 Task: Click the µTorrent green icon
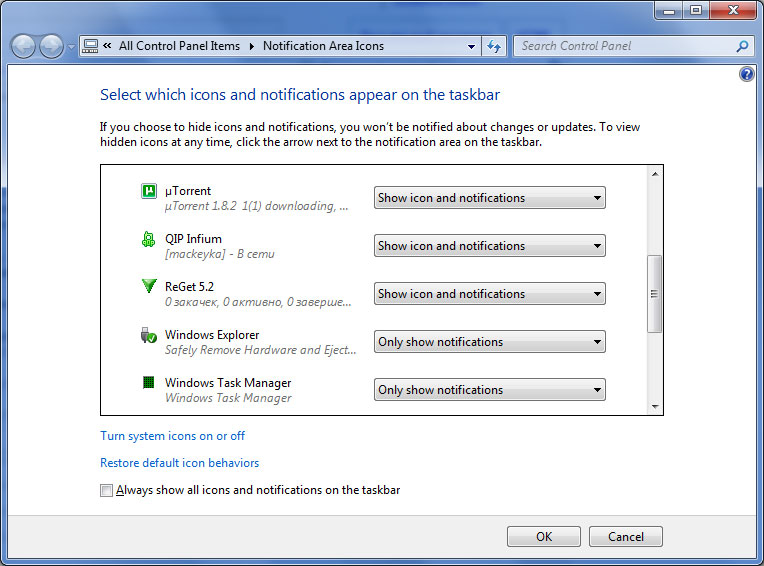point(149,190)
